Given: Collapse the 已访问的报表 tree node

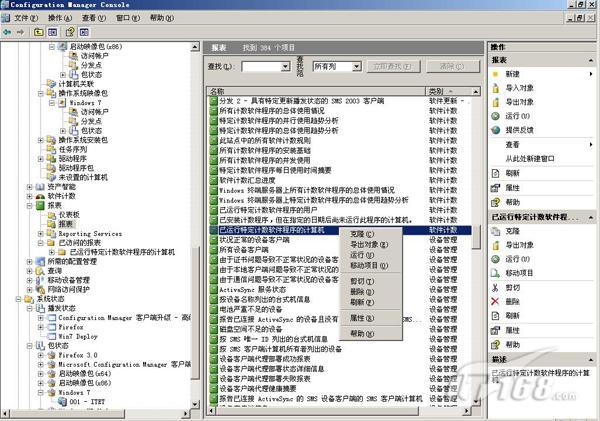Looking at the screenshot, I should (x=41, y=243).
